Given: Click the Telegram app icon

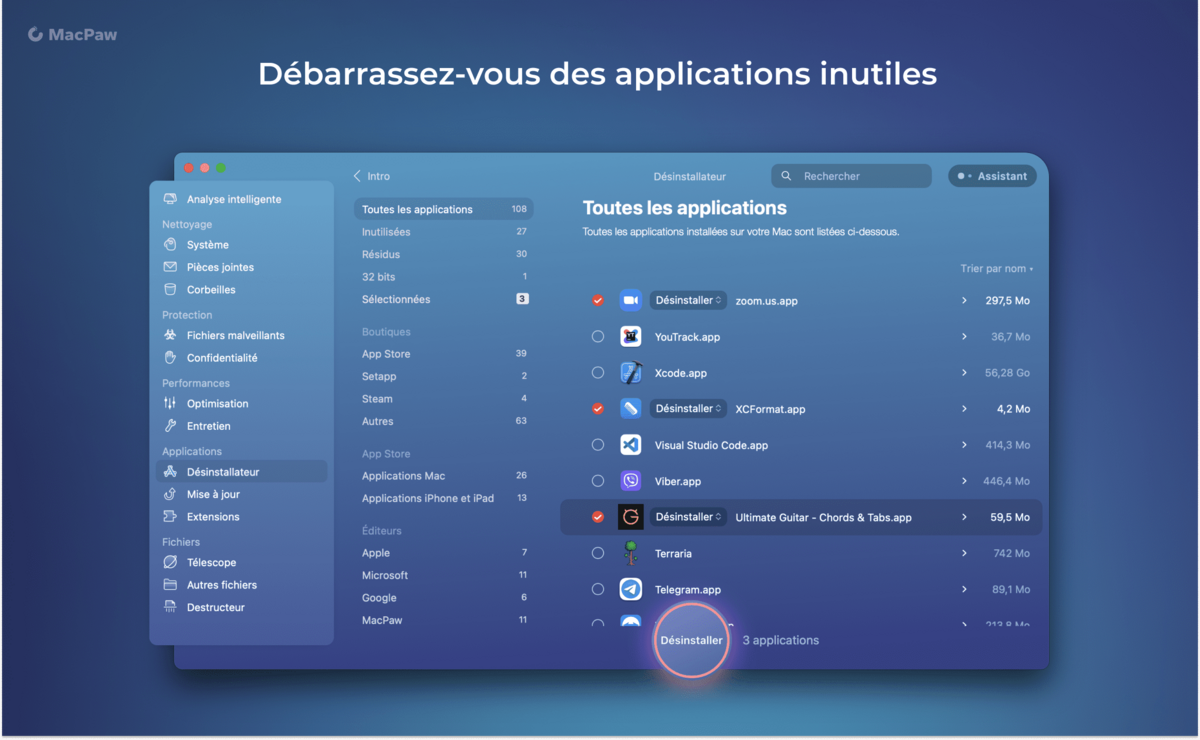Looking at the screenshot, I should pyautogui.click(x=630, y=589).
